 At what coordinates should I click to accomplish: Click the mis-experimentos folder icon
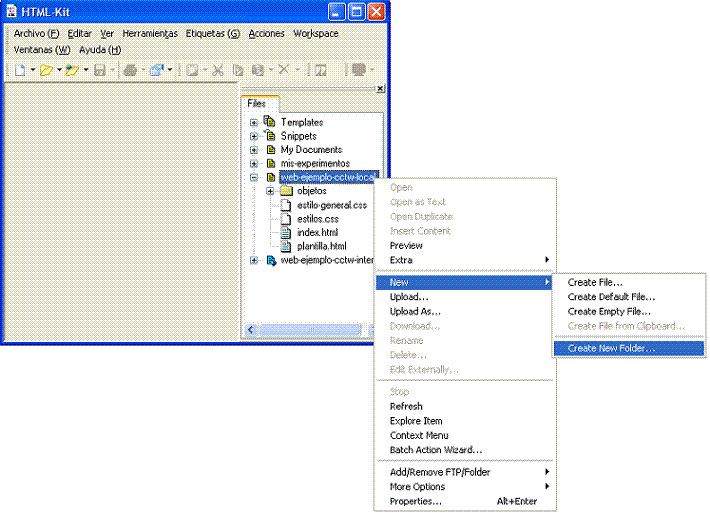[271, 163]
